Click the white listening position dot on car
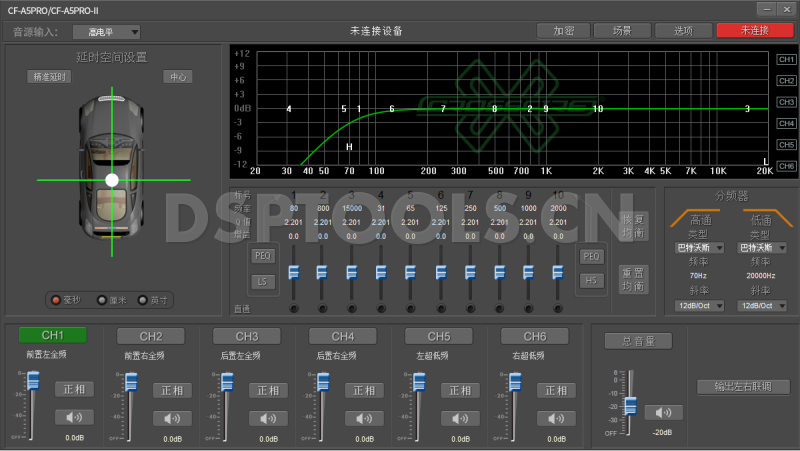The image size is (800, 451). pos(112,180)
